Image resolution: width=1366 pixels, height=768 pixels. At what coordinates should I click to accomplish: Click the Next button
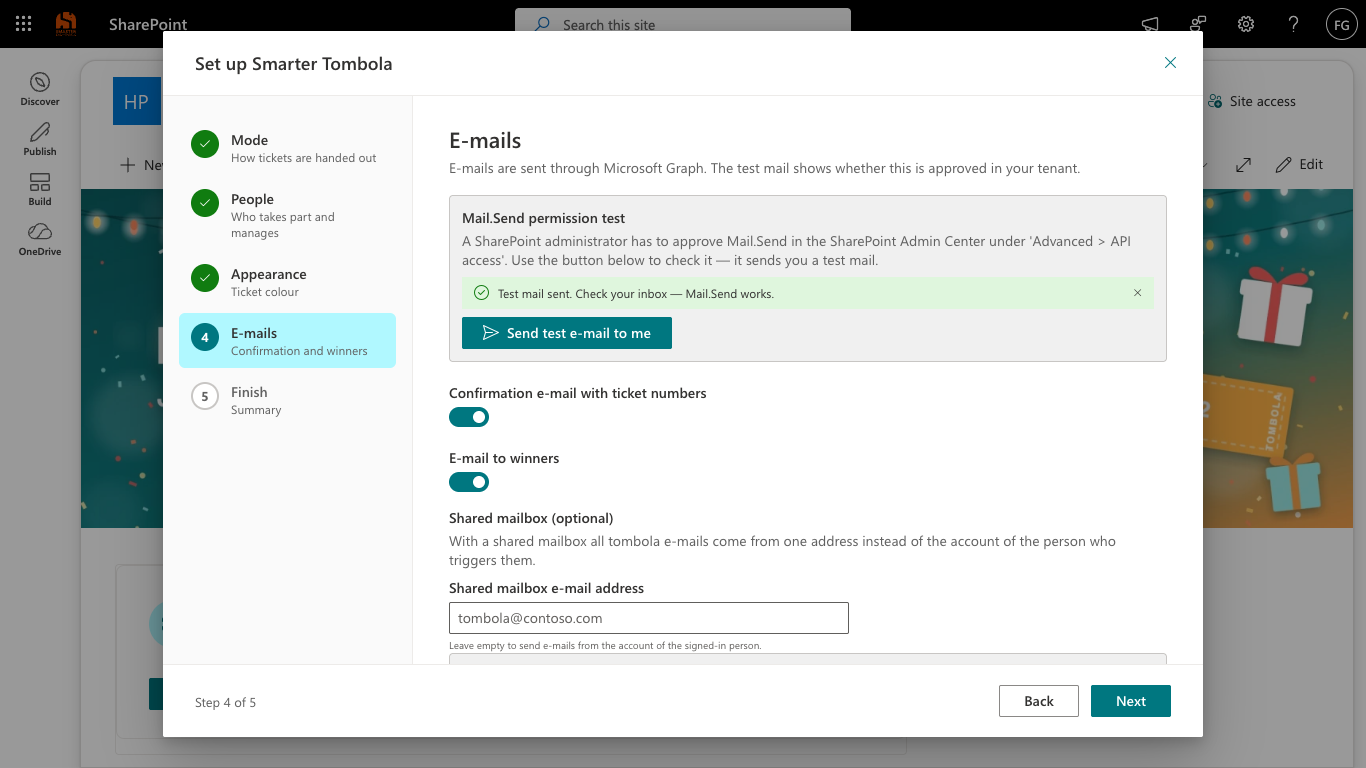[1131, 701]
